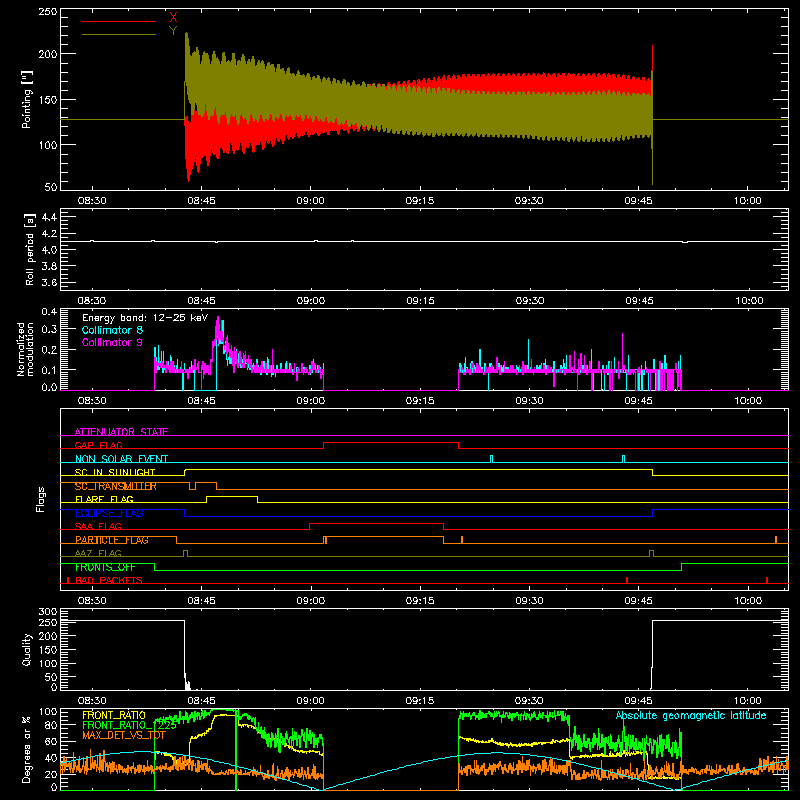This screenshot has height=800, width=800.
Task: Select the yellow FRONT_RATIO legend entry
Action: pos(114,715)
